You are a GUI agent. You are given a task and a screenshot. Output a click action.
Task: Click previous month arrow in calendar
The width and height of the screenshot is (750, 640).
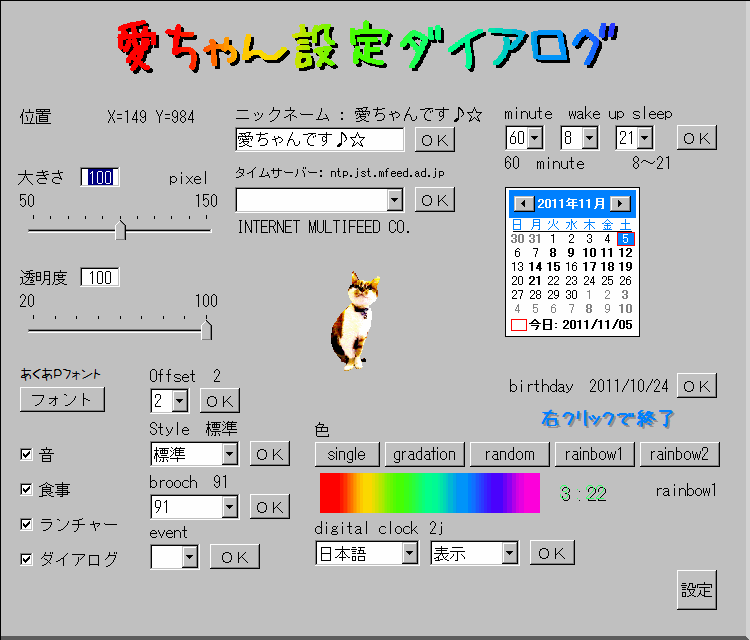point(522,203)
